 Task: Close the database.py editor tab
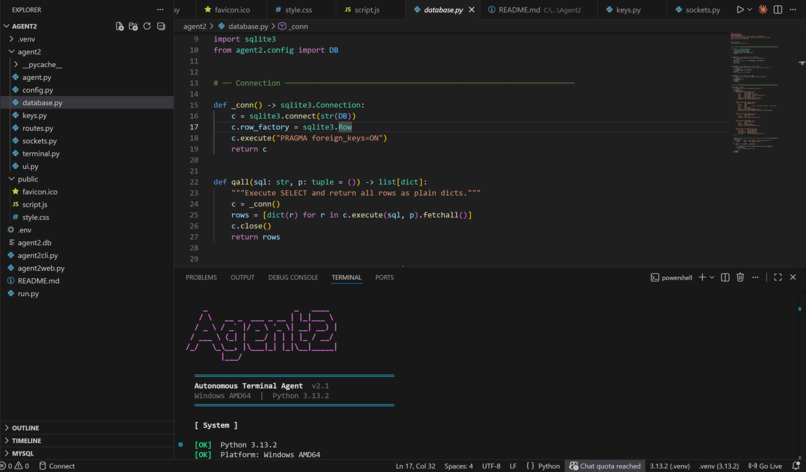tap(471, 10)
